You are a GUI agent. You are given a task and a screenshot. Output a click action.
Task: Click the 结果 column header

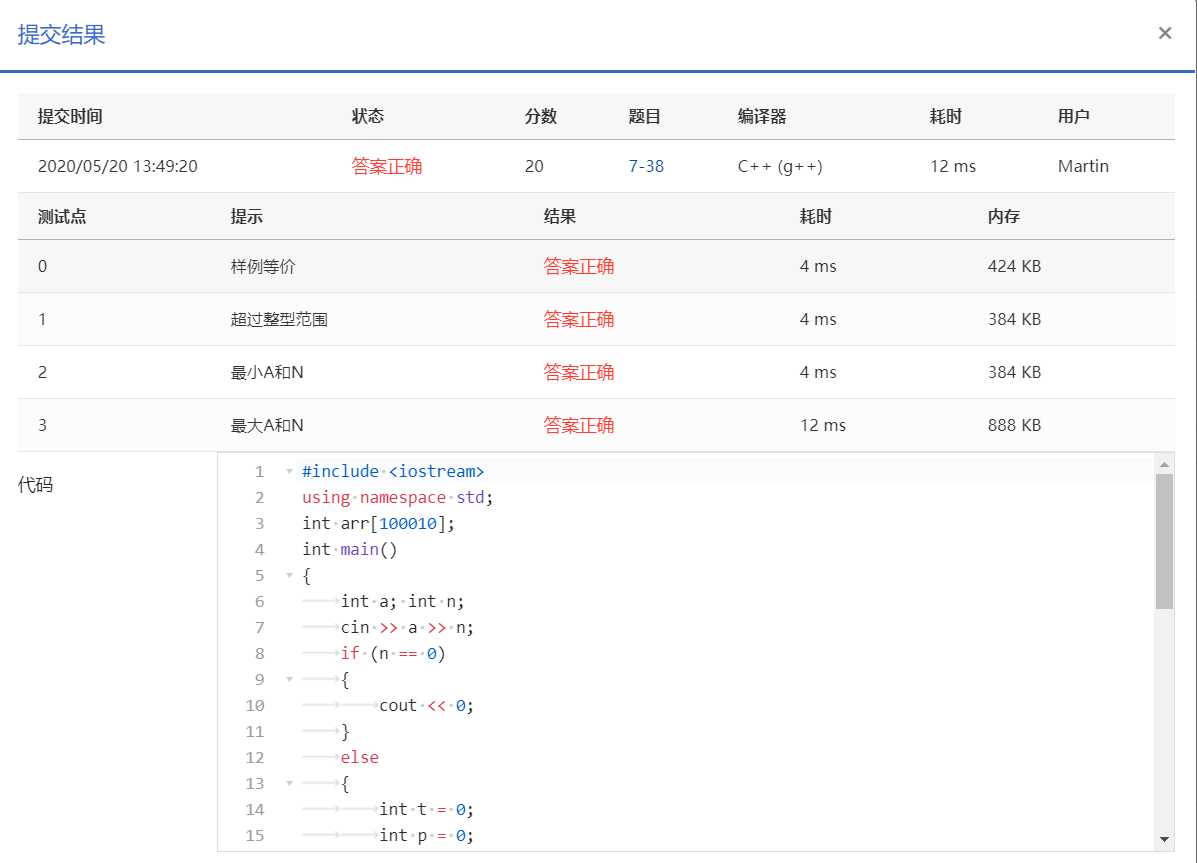click(x=560, y=216)
